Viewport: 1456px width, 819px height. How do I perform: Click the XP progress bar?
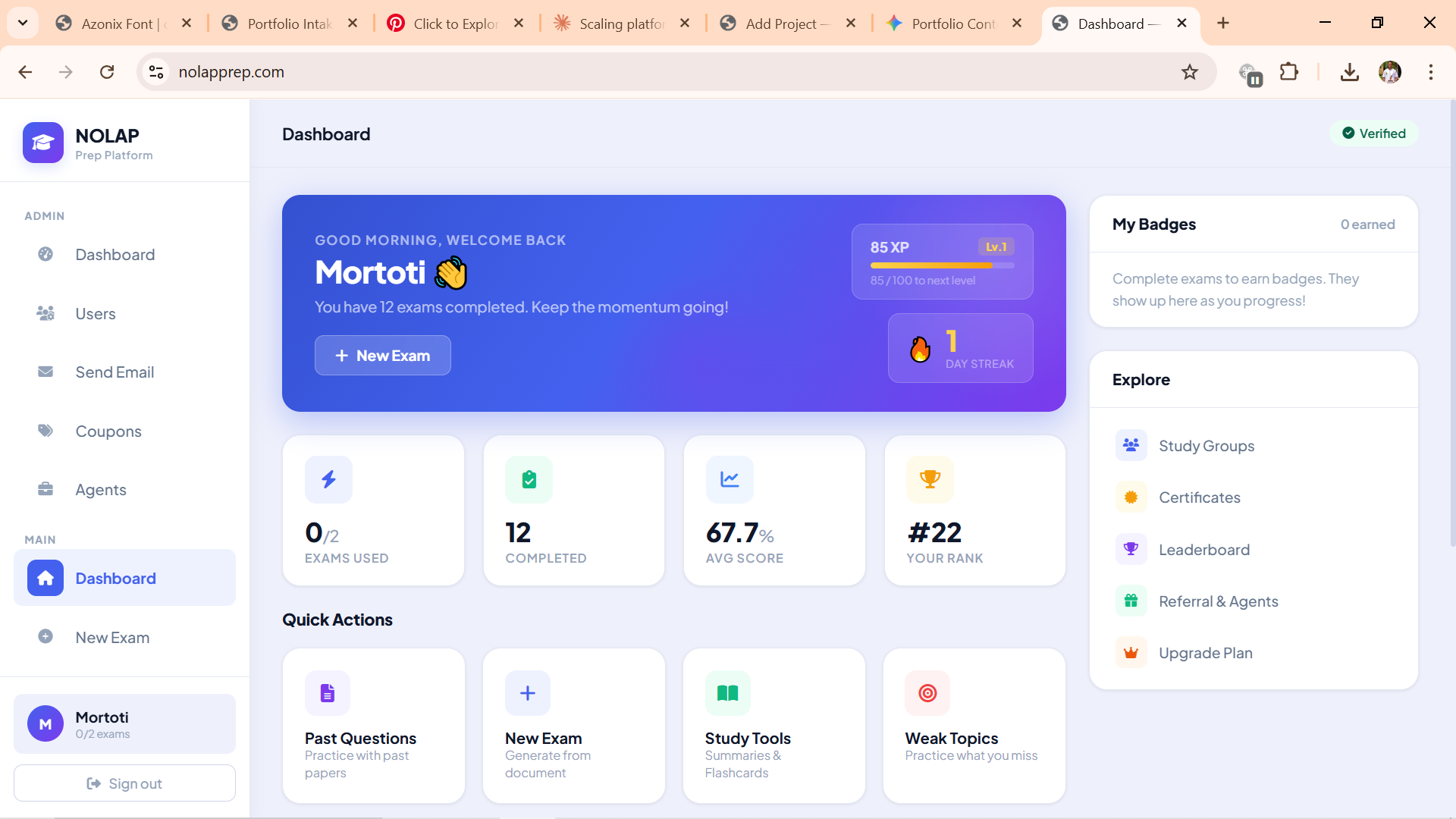[x=942, y=265]
